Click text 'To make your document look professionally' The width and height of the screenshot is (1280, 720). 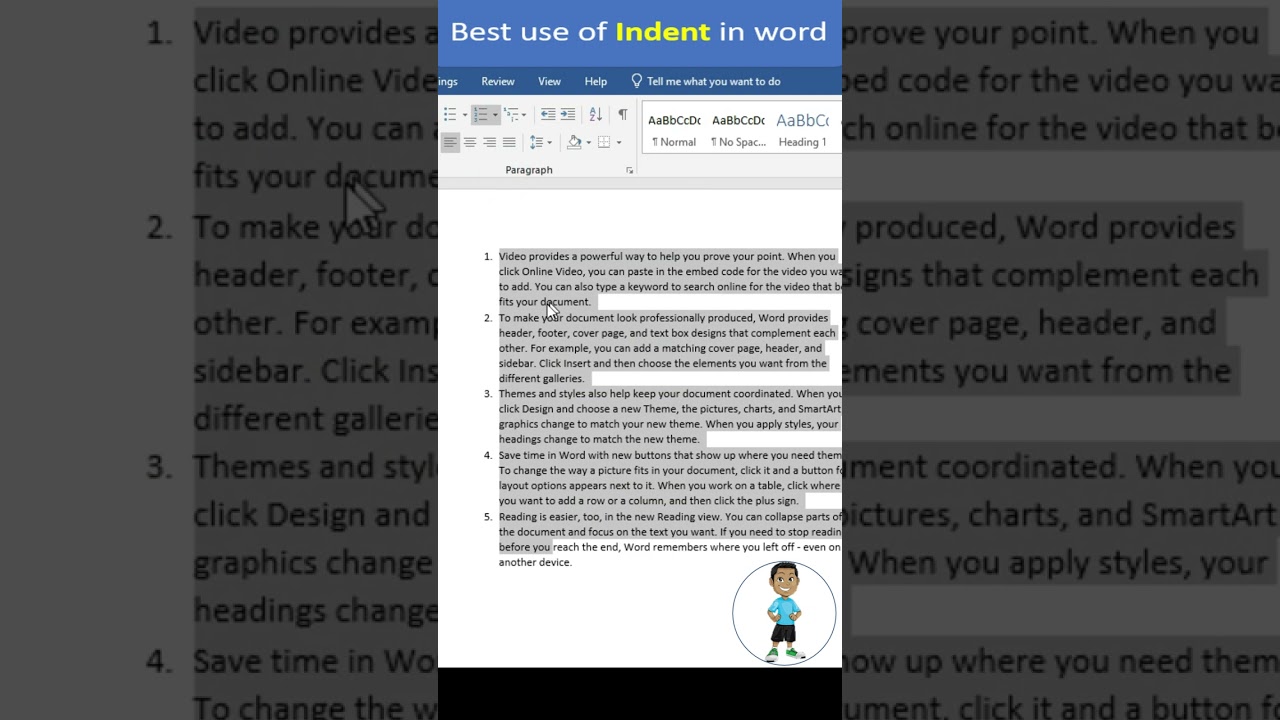(x=601, y=318)
